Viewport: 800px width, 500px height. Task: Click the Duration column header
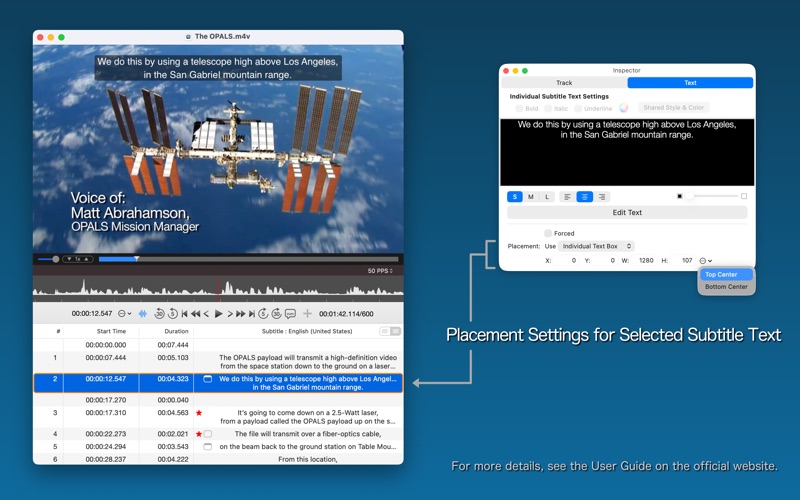pyautogui.click(x=177, y=331)
